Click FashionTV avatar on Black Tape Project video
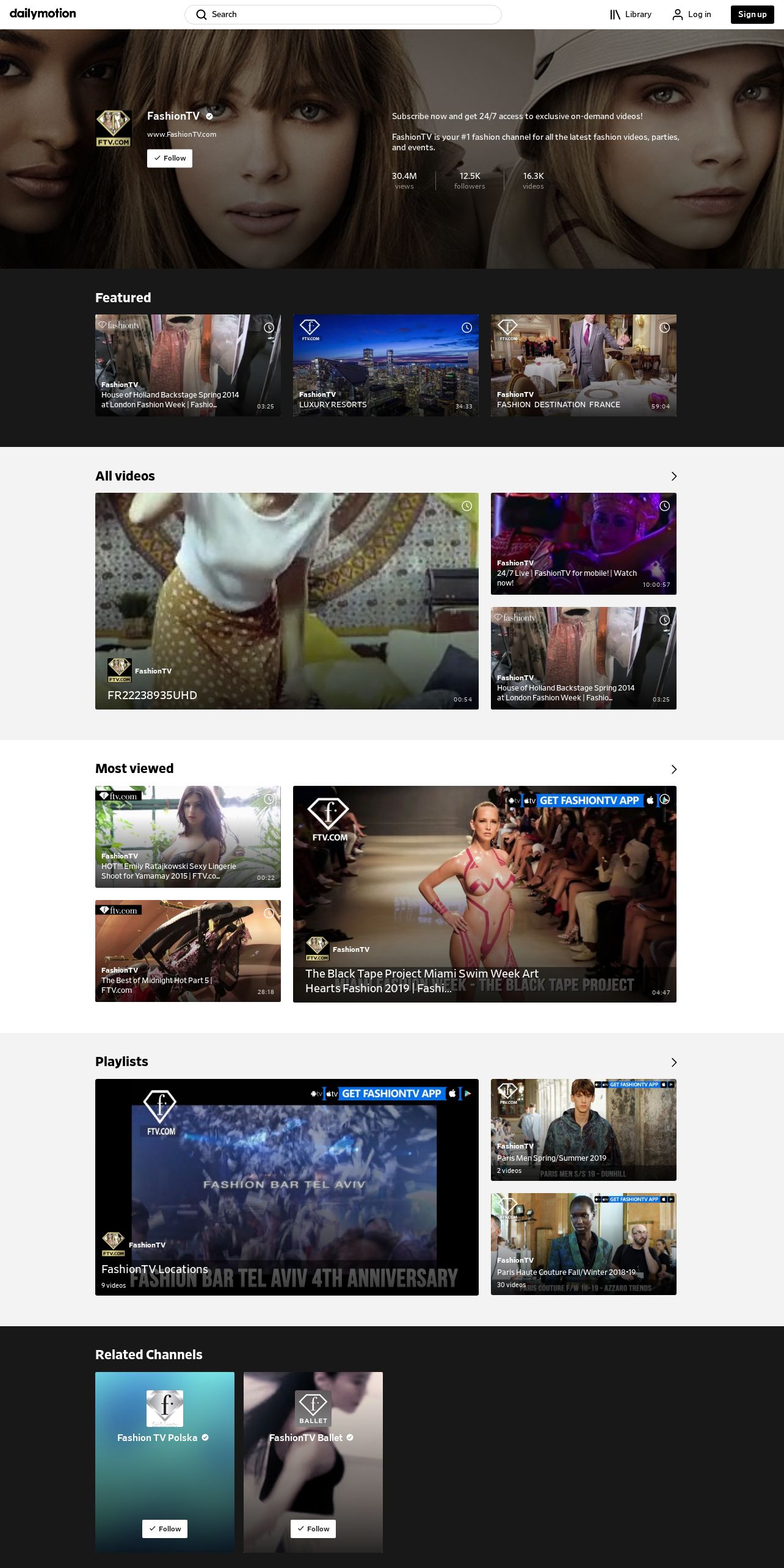The width and height of the screenshot is (784, 1568). point(318,949)
